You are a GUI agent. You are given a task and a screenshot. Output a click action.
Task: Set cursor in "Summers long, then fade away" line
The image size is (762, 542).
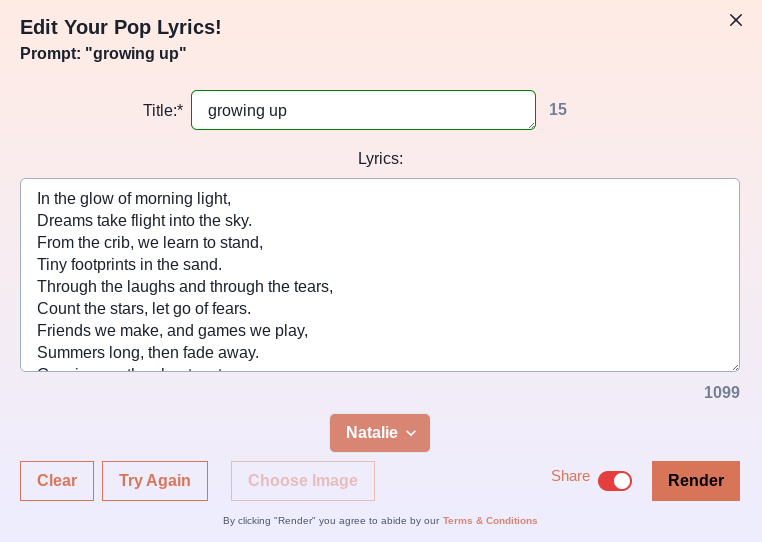click(x=148, y=353)
